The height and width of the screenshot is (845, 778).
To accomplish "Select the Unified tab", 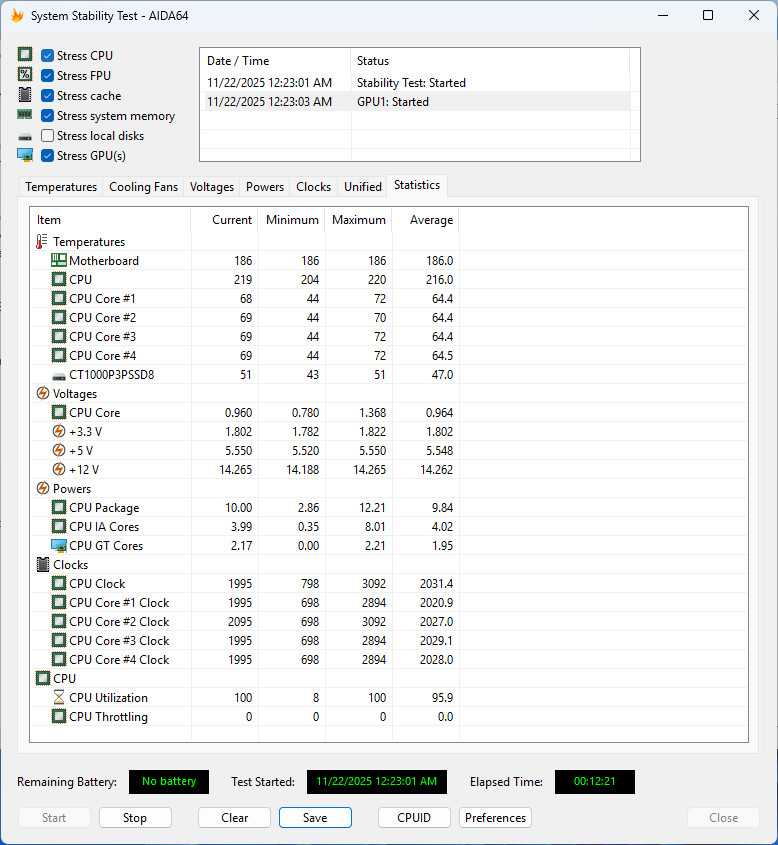I will 362,187.
